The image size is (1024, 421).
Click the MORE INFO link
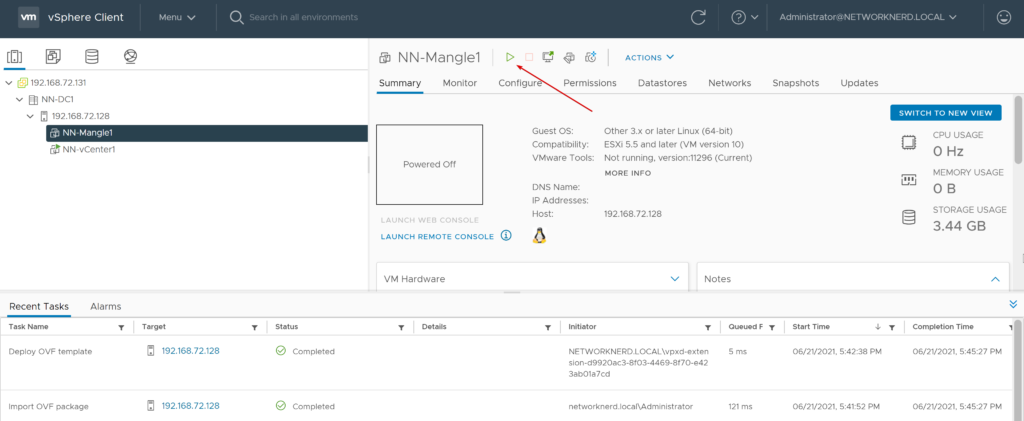pyautogui.click(x=628, y=173)
